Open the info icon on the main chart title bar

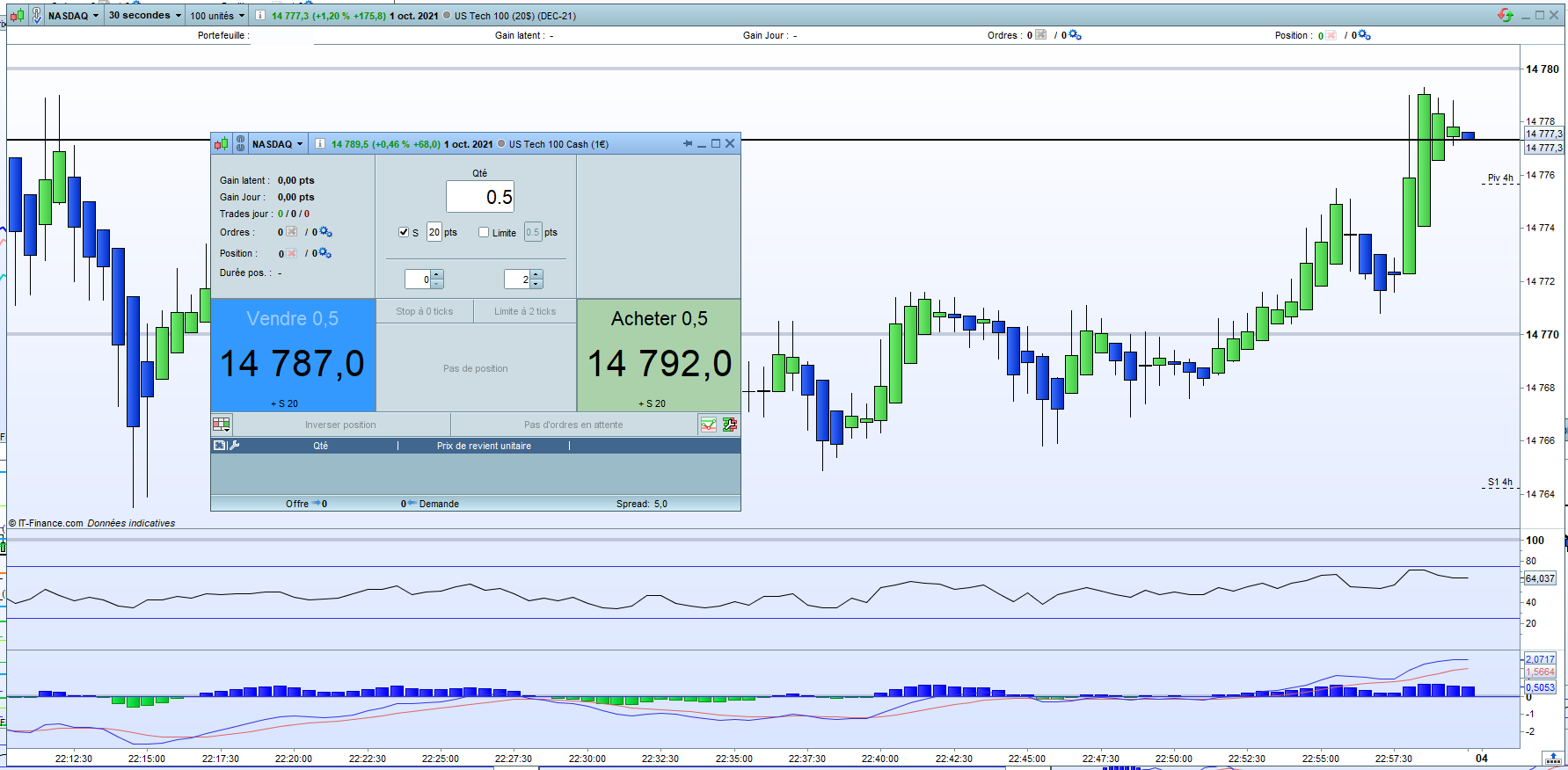point(259,15)
